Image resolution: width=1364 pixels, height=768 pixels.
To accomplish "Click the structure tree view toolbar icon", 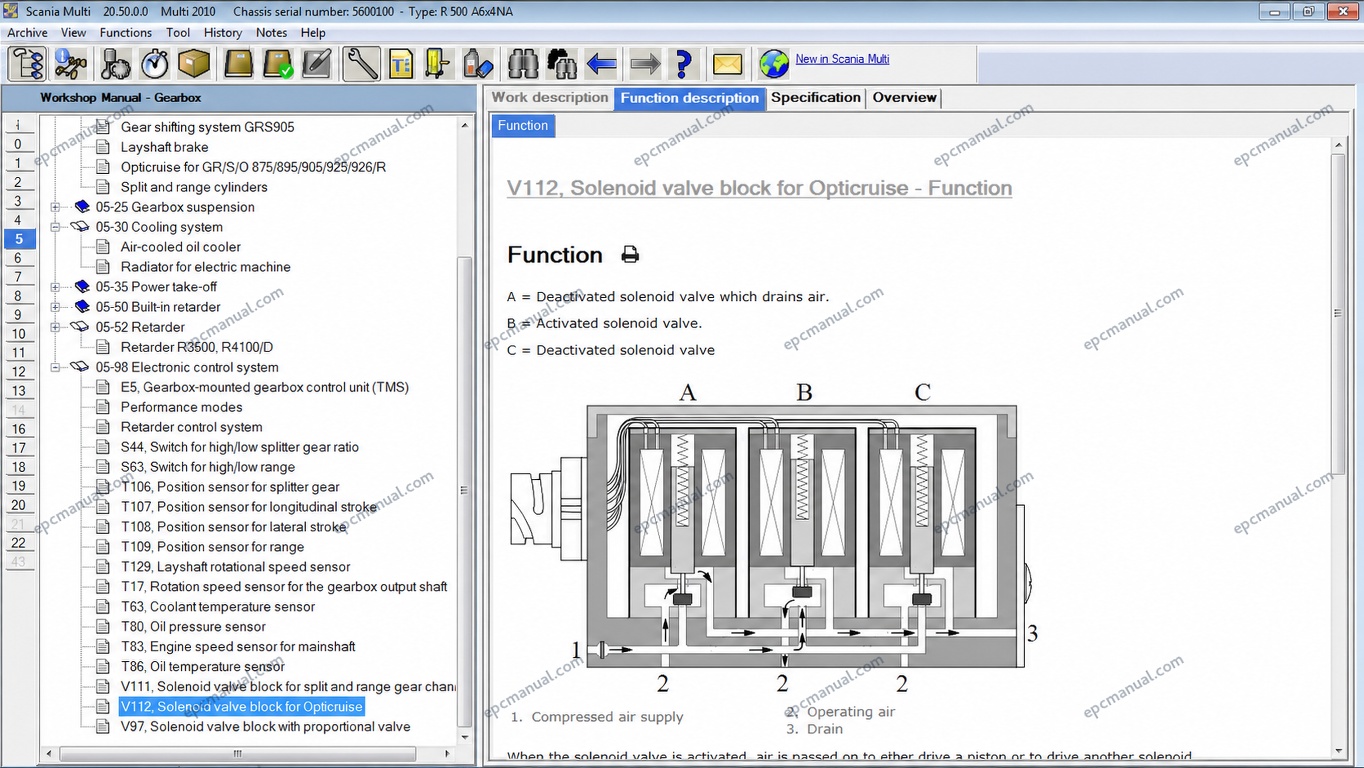I will click(27, 64).
